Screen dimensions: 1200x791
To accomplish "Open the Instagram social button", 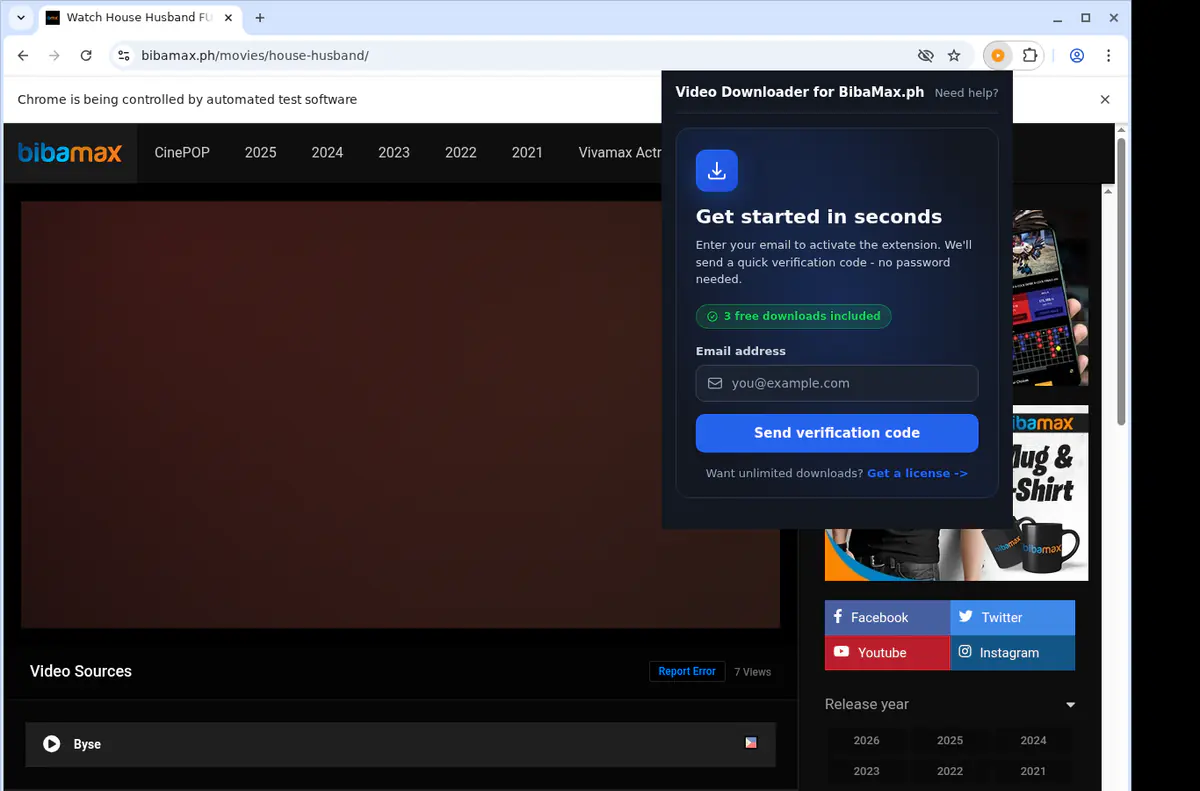I will [x=1013, y=652].
